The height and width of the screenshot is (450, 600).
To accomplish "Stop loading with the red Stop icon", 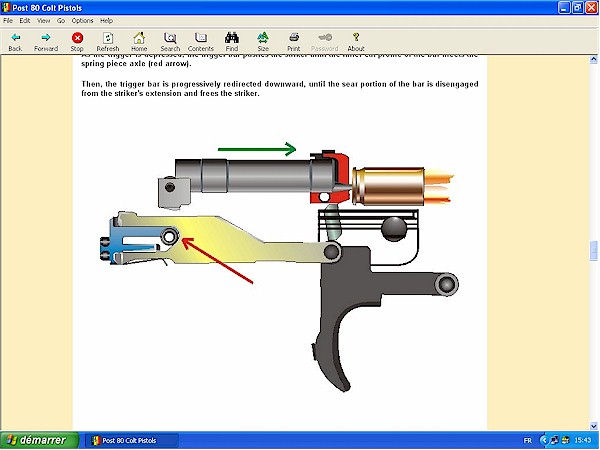I will tap(77, 38).
